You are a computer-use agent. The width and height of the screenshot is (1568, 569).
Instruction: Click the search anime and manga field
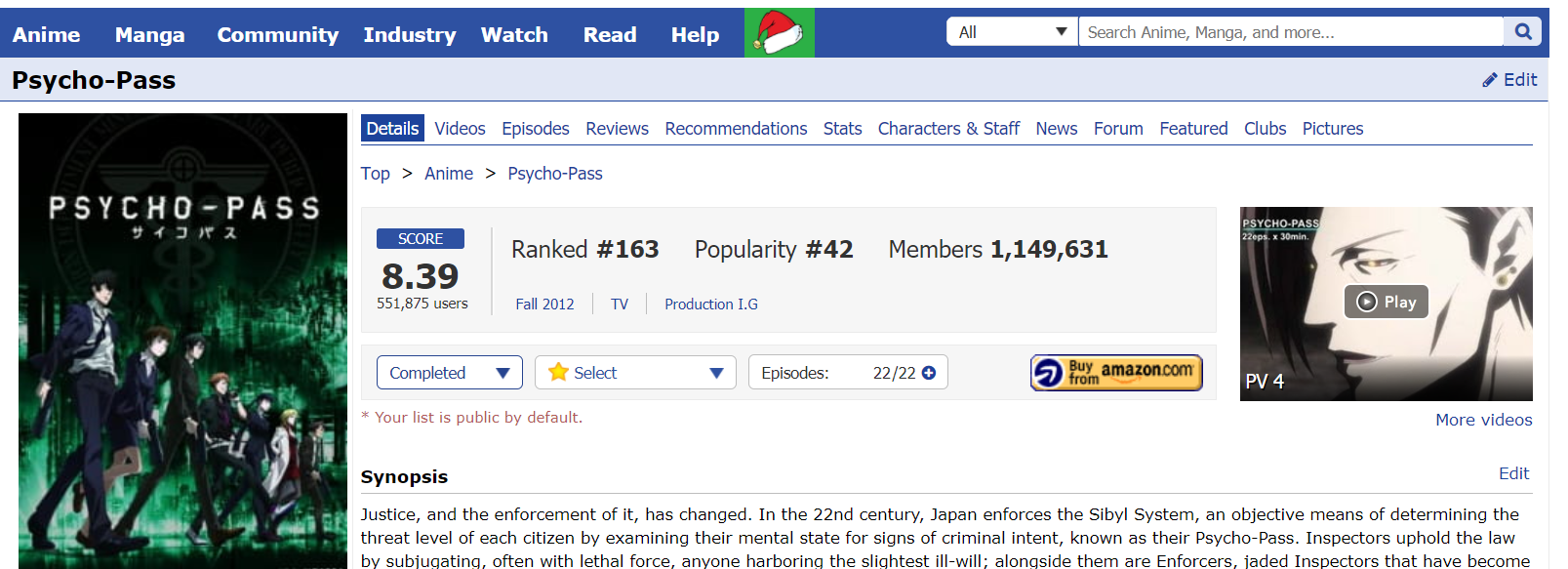1290,32
